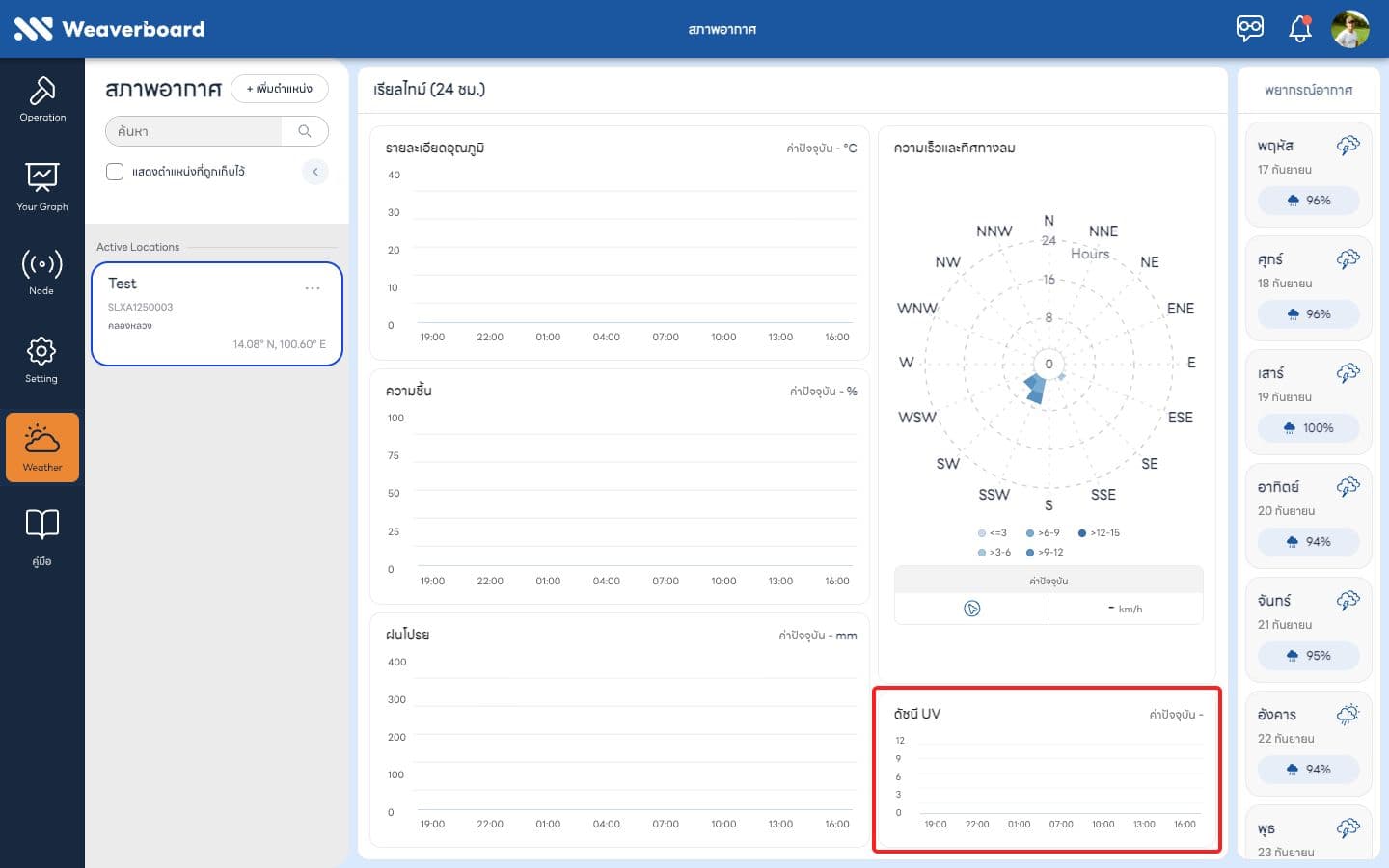
Task: Click the rain cloud icon for ศุกร์
Action: tap(1348, 259)
